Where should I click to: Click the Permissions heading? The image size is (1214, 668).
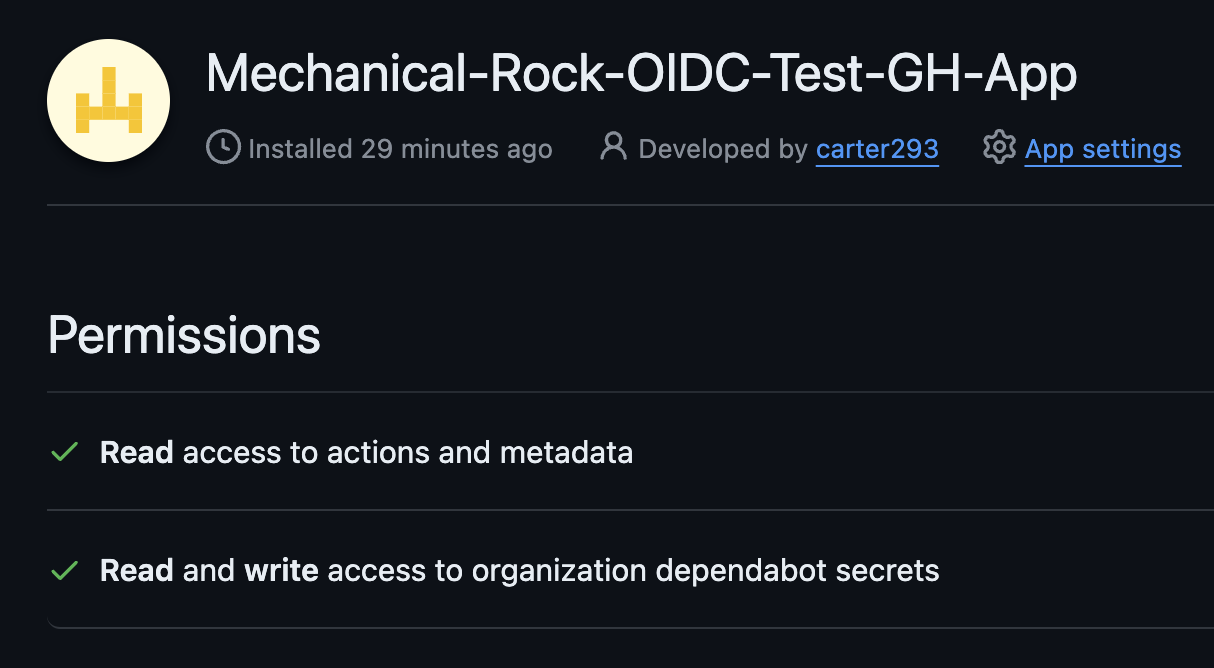tap(184, 336)
